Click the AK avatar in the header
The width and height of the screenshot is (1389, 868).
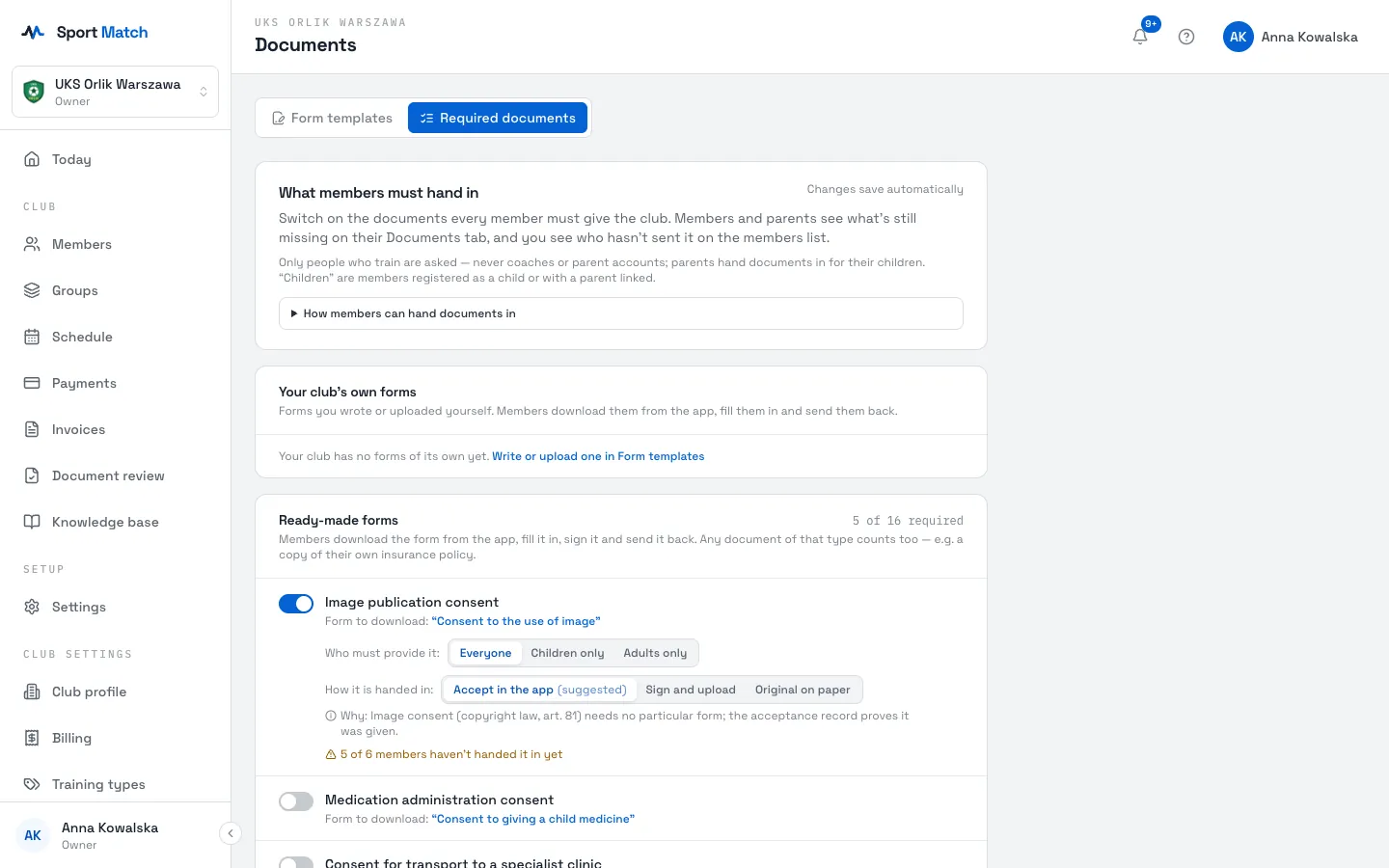[x=1239, y=37]
